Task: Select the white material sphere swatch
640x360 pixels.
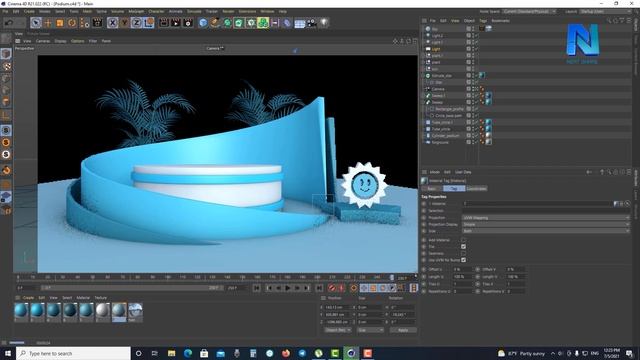Action: pyautogui.click(x=103, y=311)
